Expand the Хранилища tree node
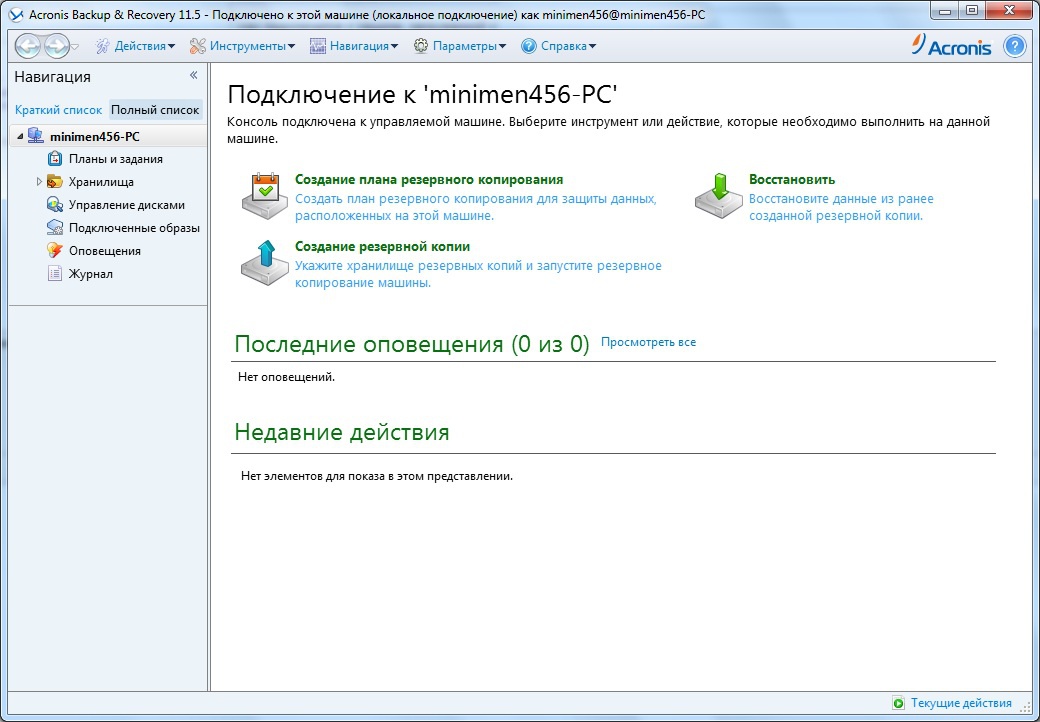 tap(39, 182)
